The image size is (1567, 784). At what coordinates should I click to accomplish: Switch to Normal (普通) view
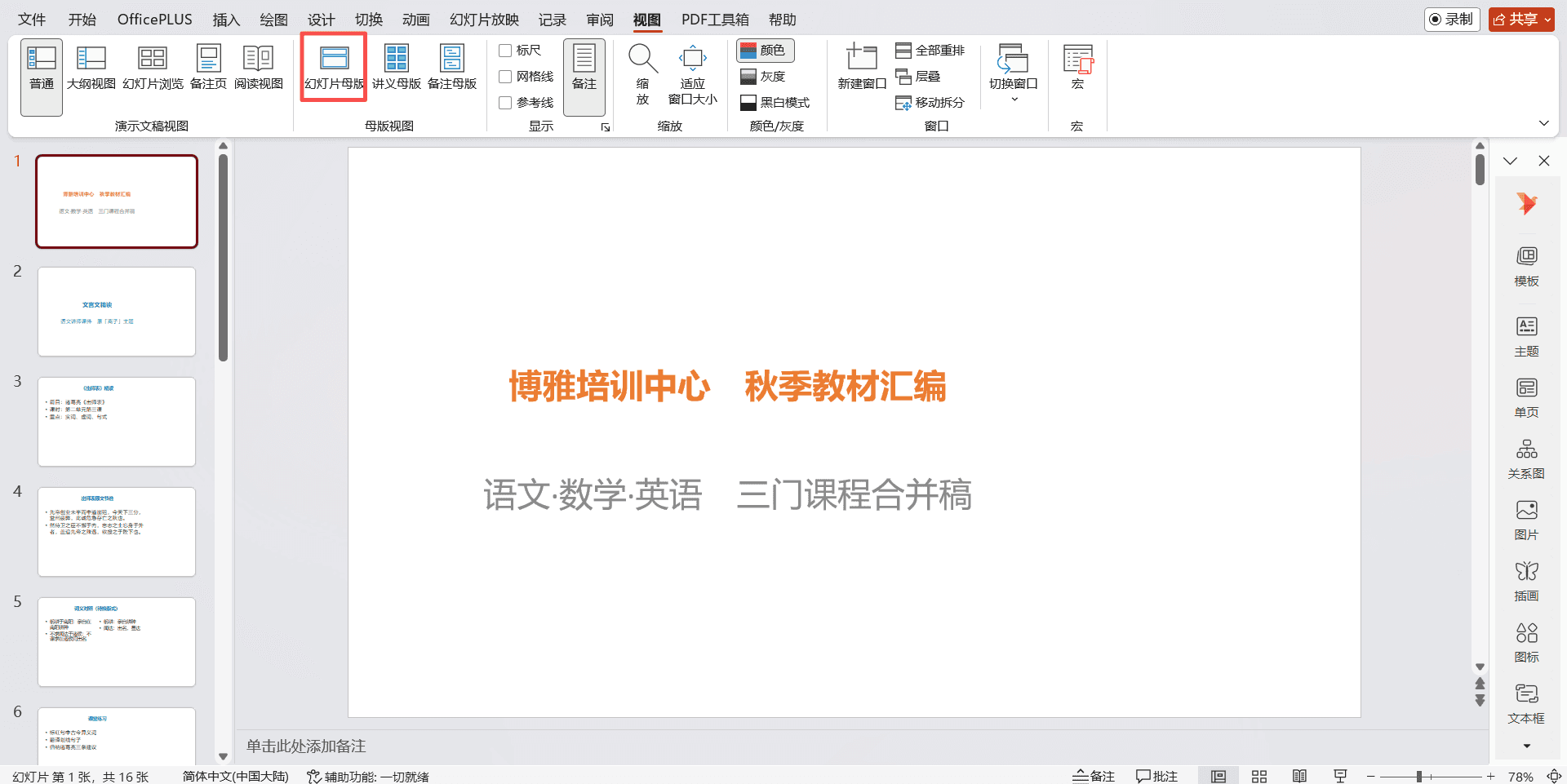coord(42,77)
